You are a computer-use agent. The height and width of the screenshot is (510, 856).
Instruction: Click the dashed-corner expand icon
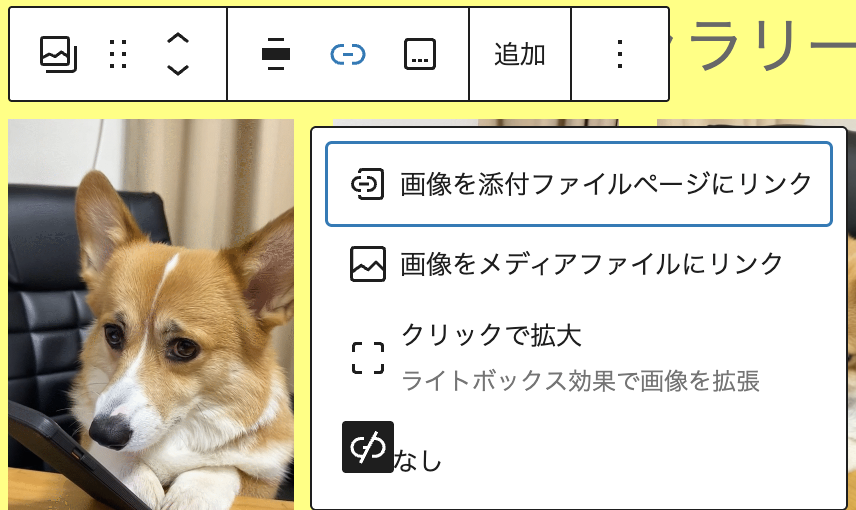tap(367, 357)
